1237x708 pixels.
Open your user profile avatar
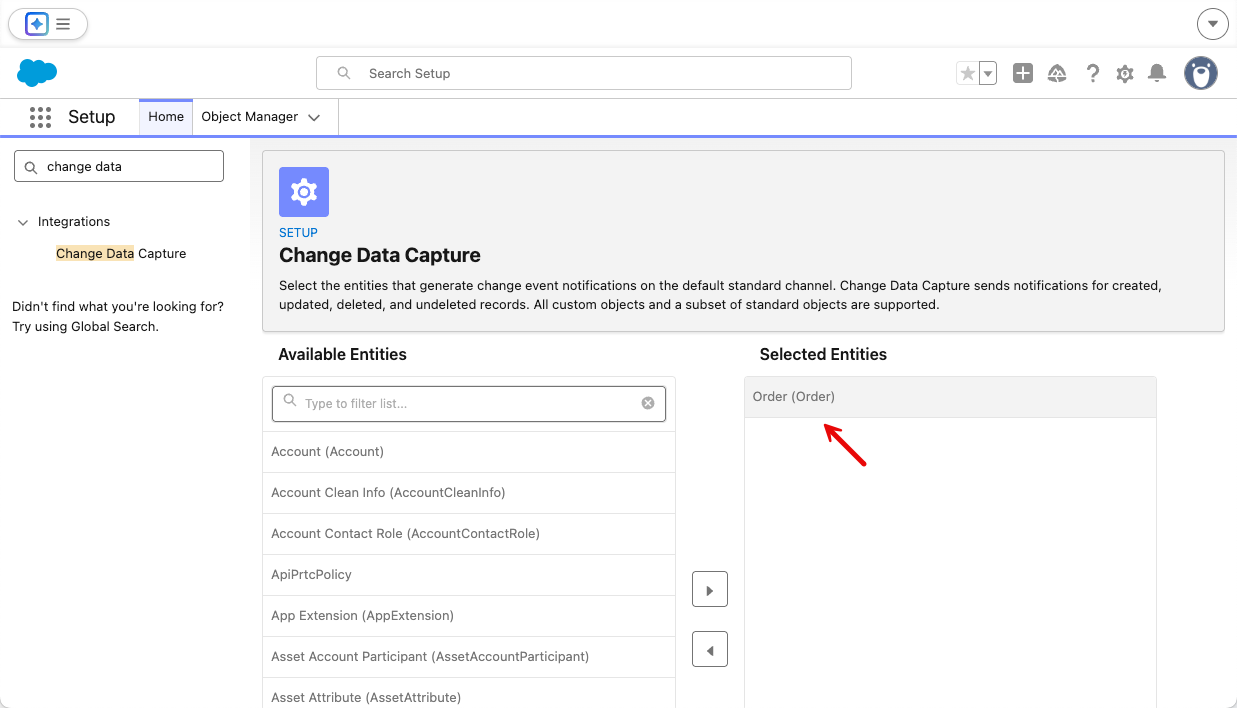point(1199,72)
